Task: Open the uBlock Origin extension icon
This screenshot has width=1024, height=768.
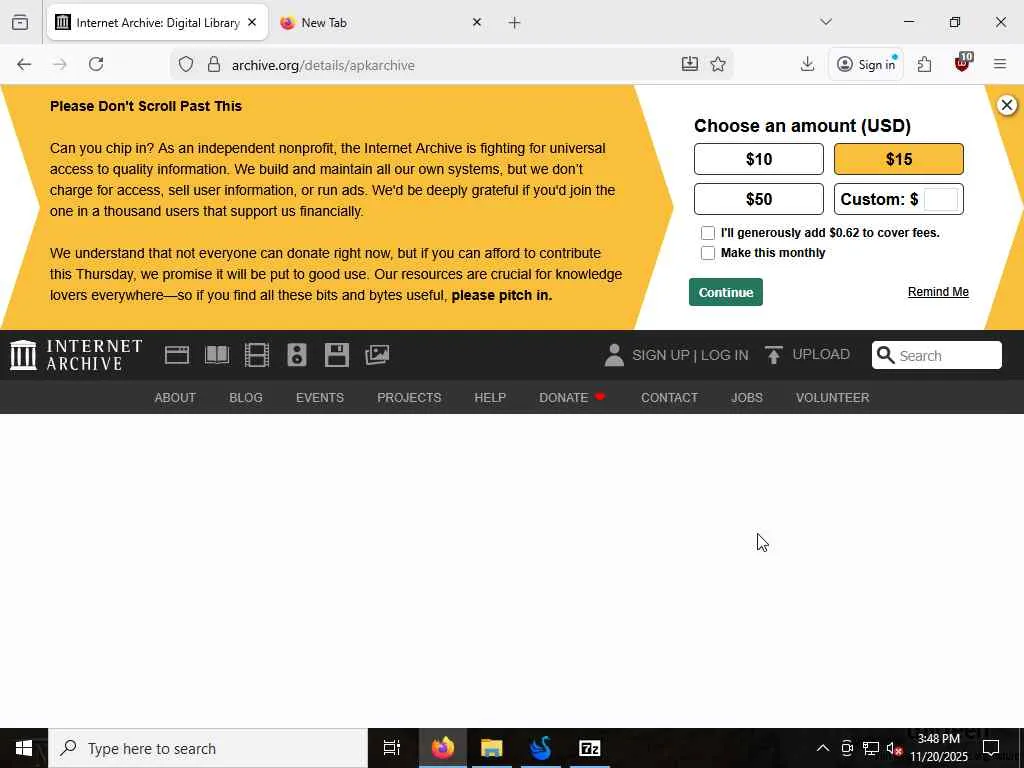Action: click(962, 63)
